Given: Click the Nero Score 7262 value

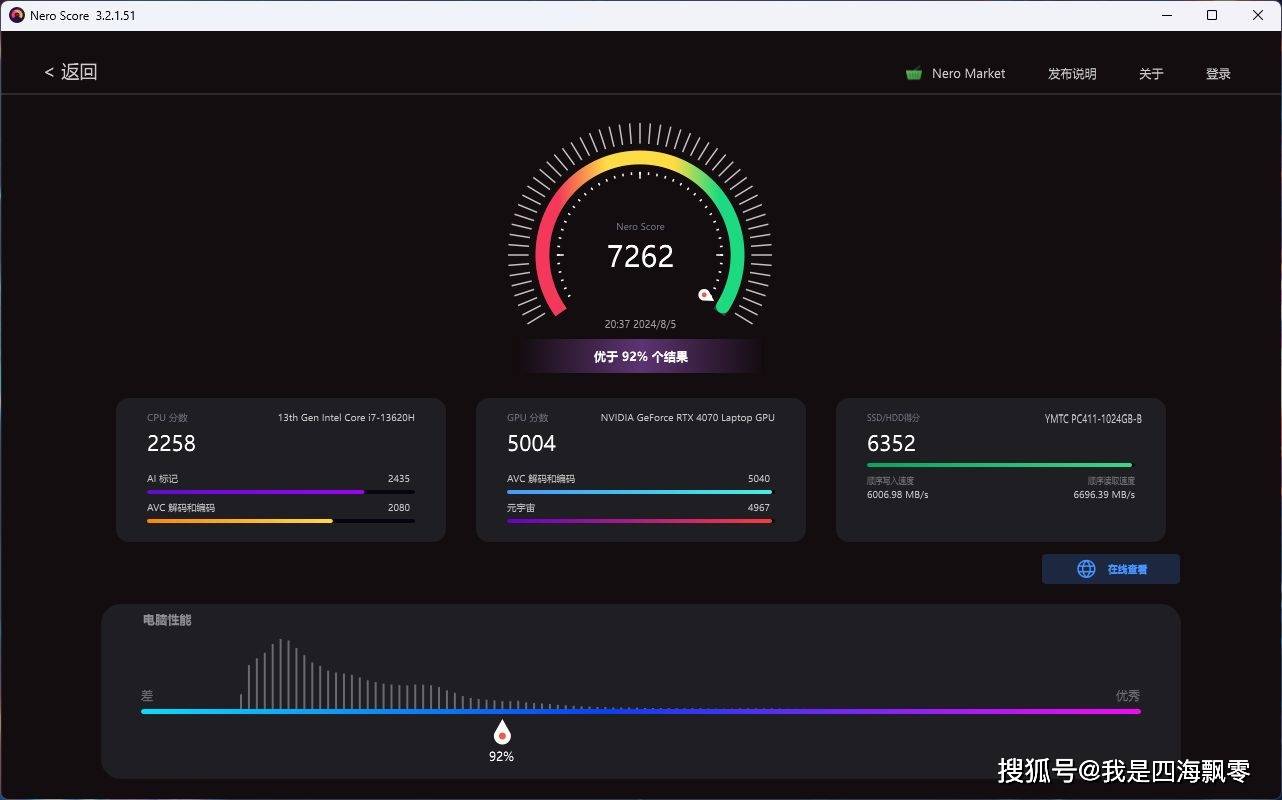Looking at the screenshot, I should [x=640, y=257].
